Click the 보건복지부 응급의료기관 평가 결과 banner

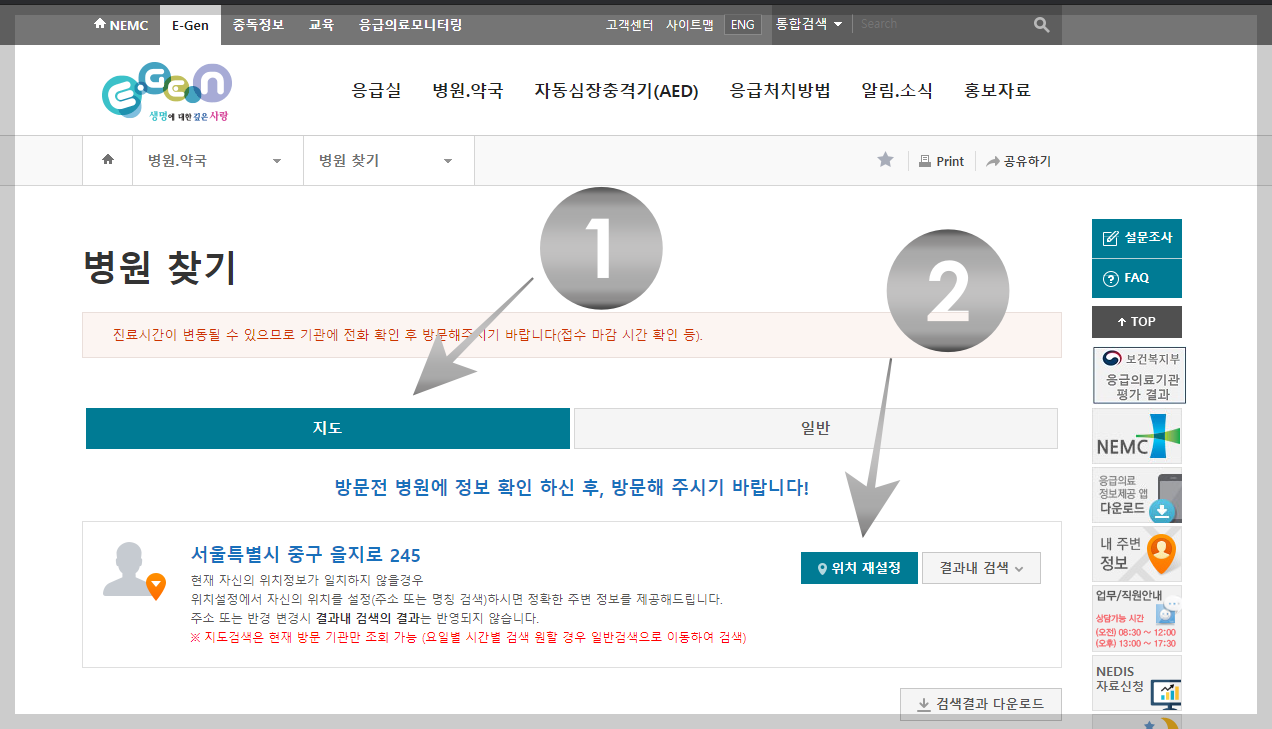pyautogui.click(x=1136, y=375)
